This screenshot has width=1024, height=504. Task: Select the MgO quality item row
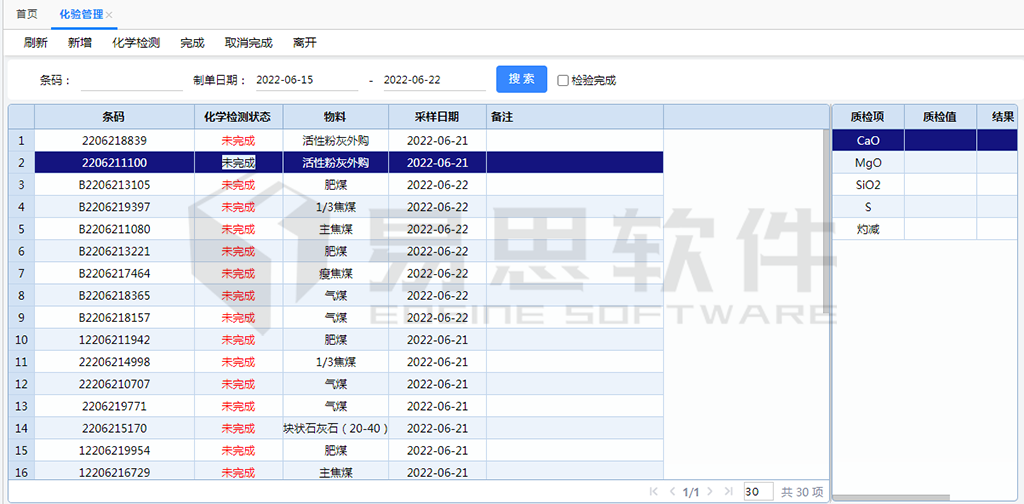click(868, 163)
